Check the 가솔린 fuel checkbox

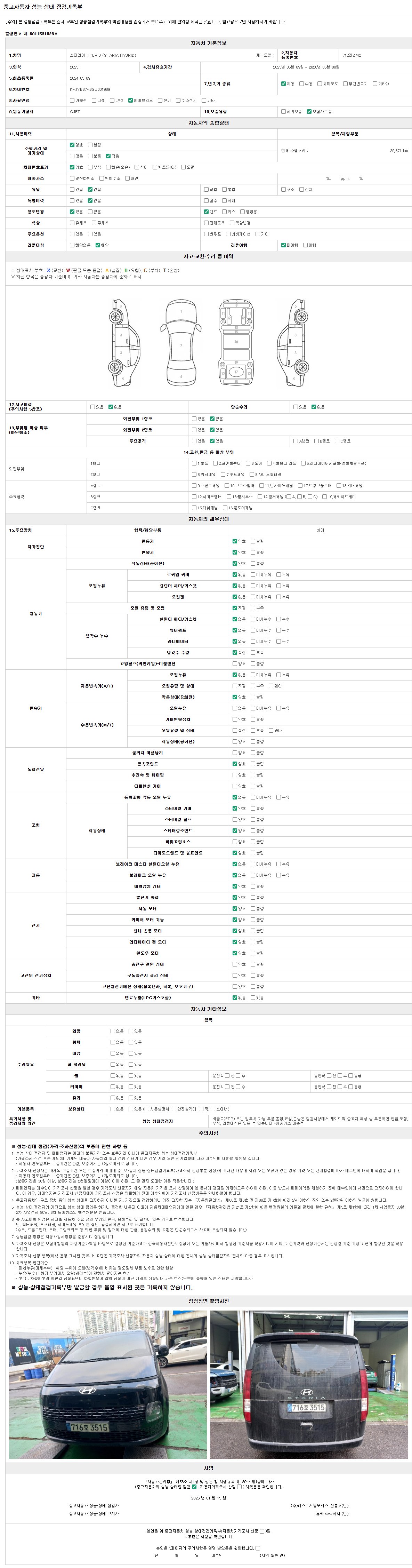click(72, 101)
